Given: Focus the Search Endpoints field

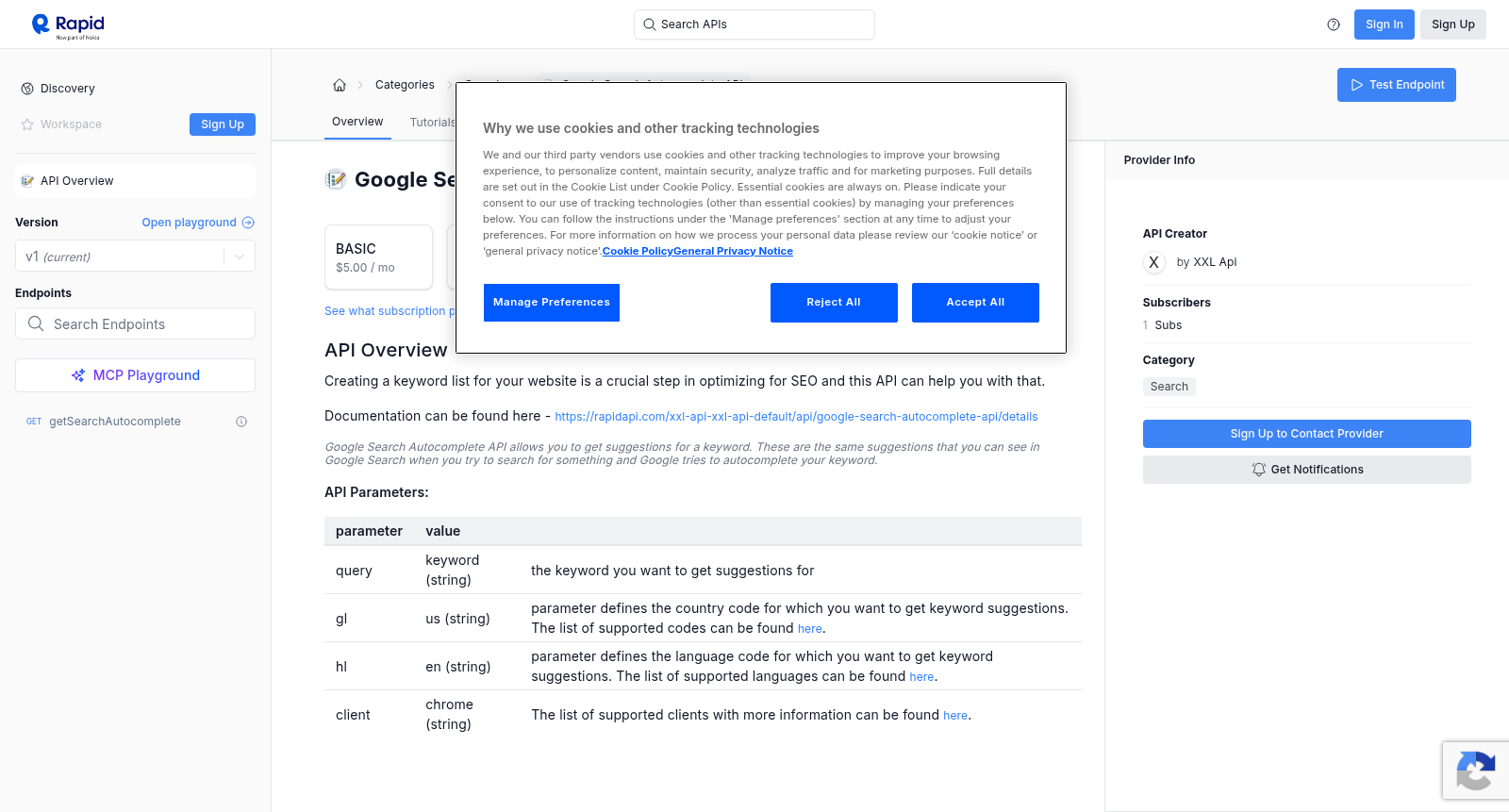Looking at the screenshot, I should tap(135, 323).
